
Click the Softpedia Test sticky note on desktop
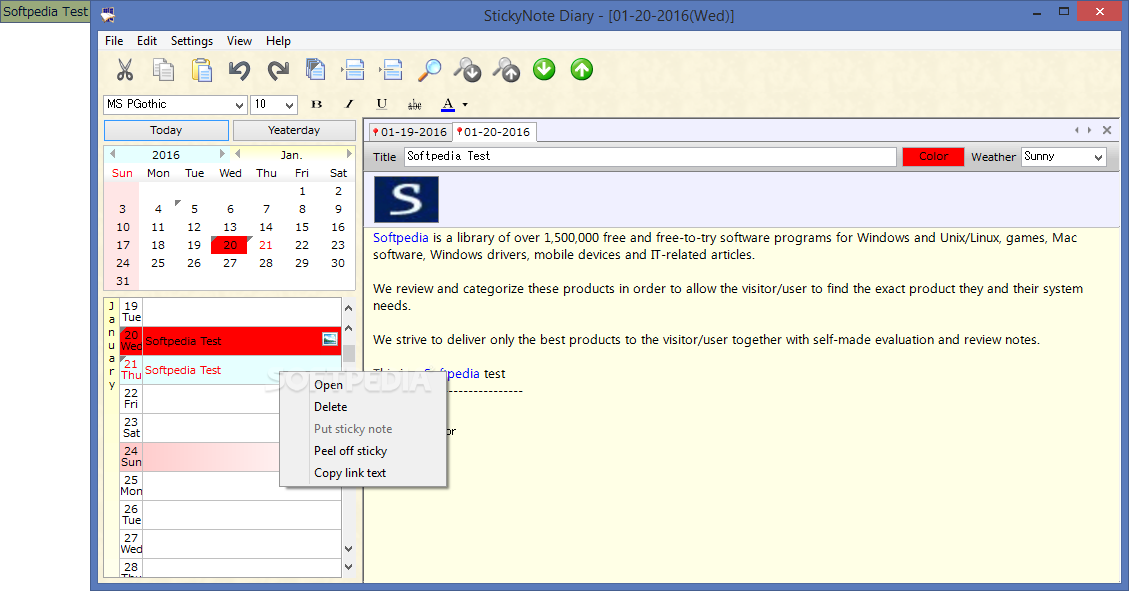pos(45,12)
